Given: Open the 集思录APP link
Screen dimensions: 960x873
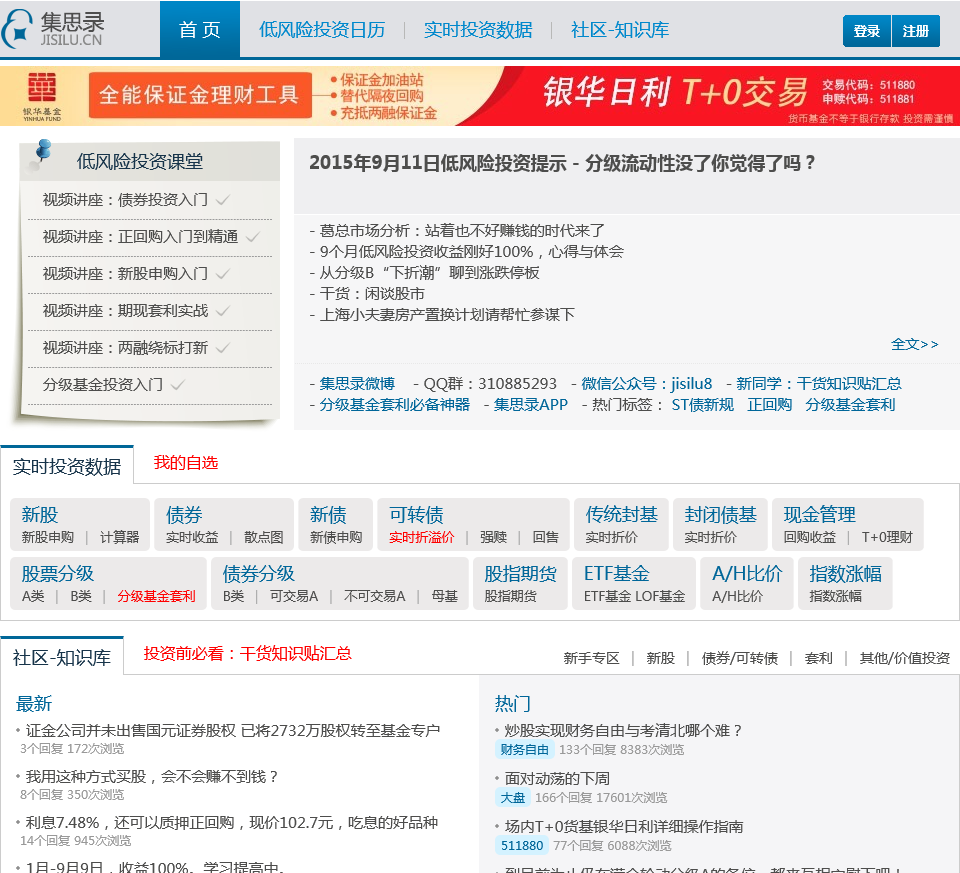Looking at the screenshot, I should point(531,405).
